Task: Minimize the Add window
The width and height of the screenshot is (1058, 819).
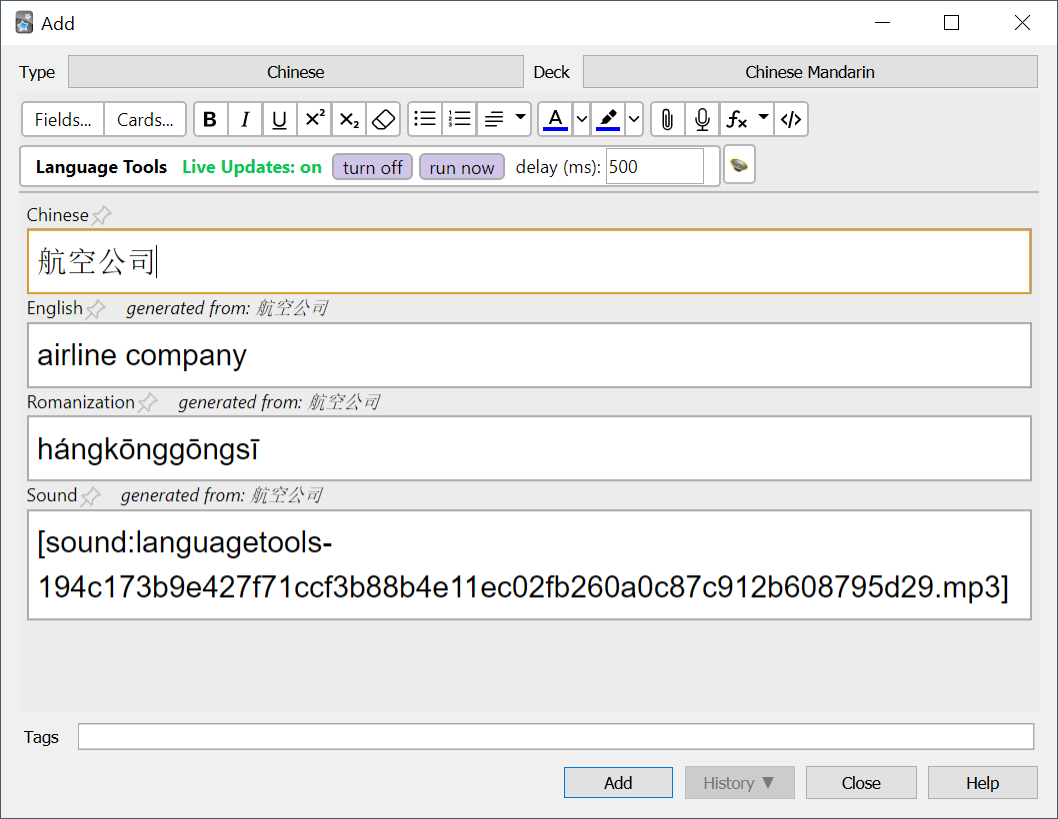Action: pos(883,23)
